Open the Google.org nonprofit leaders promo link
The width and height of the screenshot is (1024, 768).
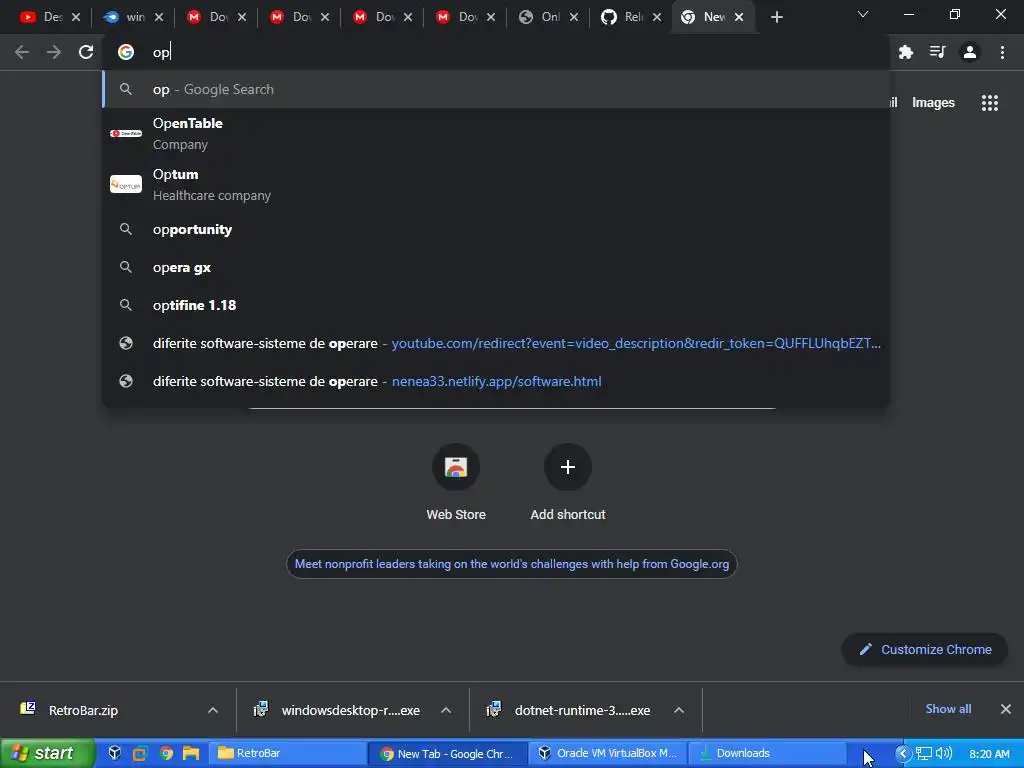pyautogui.click(x=511, y=564)
